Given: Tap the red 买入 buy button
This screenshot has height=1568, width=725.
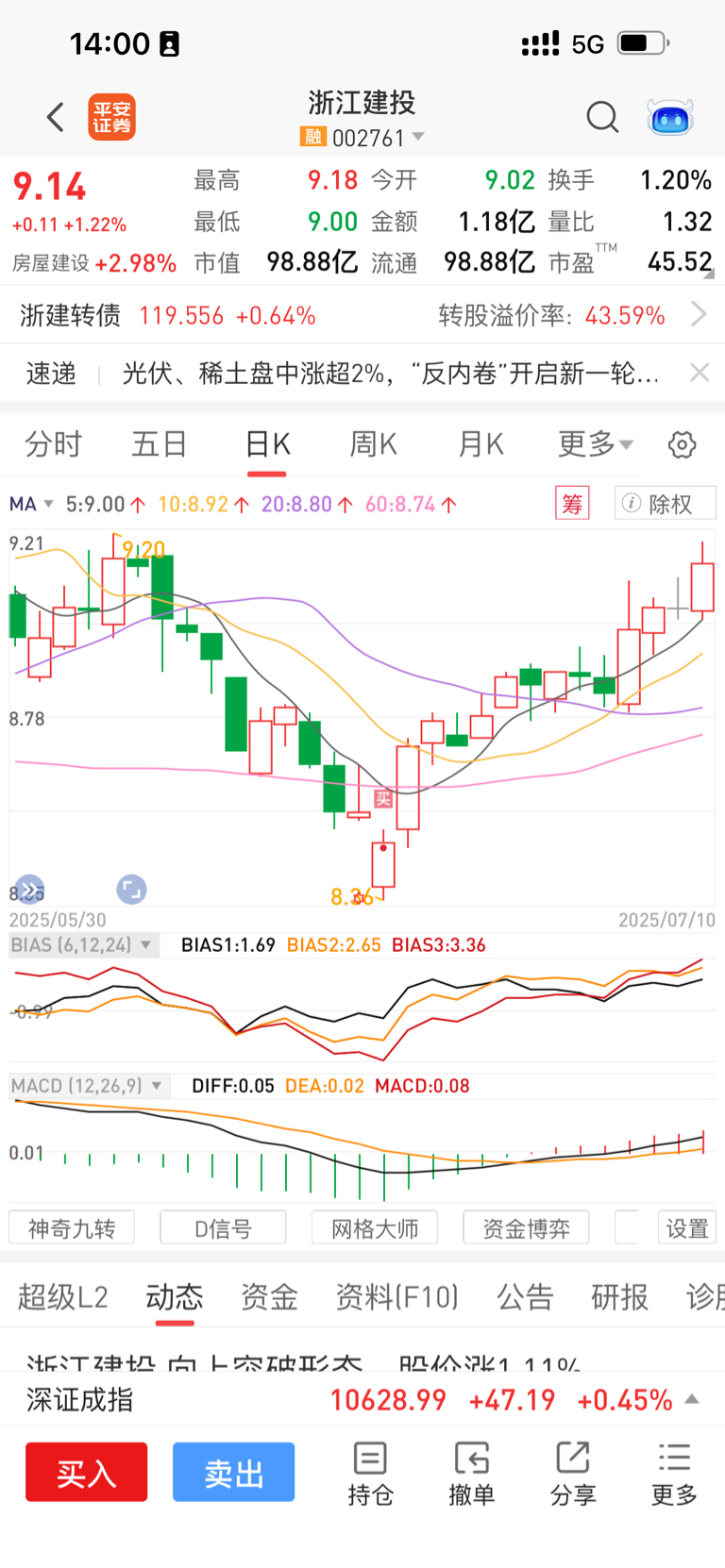Looking at the screenshot, I should 87,1472.
